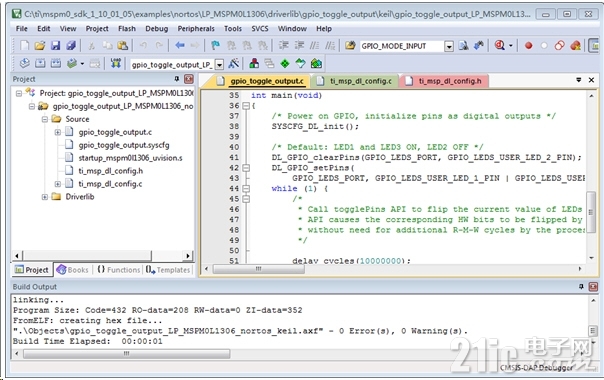Image resolution: width=604 pixels, height=380 pixels.
Task: Save all files icon
Action: coord(71,45)
